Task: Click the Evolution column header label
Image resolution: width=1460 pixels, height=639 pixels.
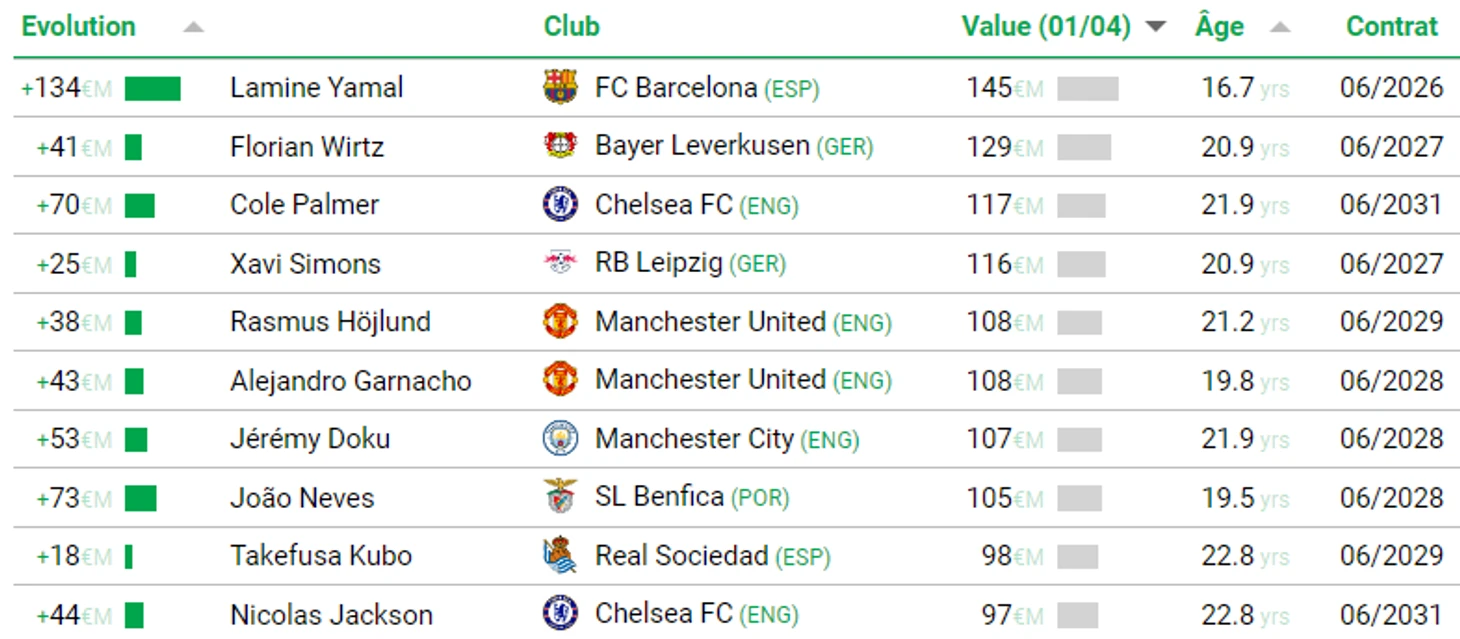Action: (78, 27)
